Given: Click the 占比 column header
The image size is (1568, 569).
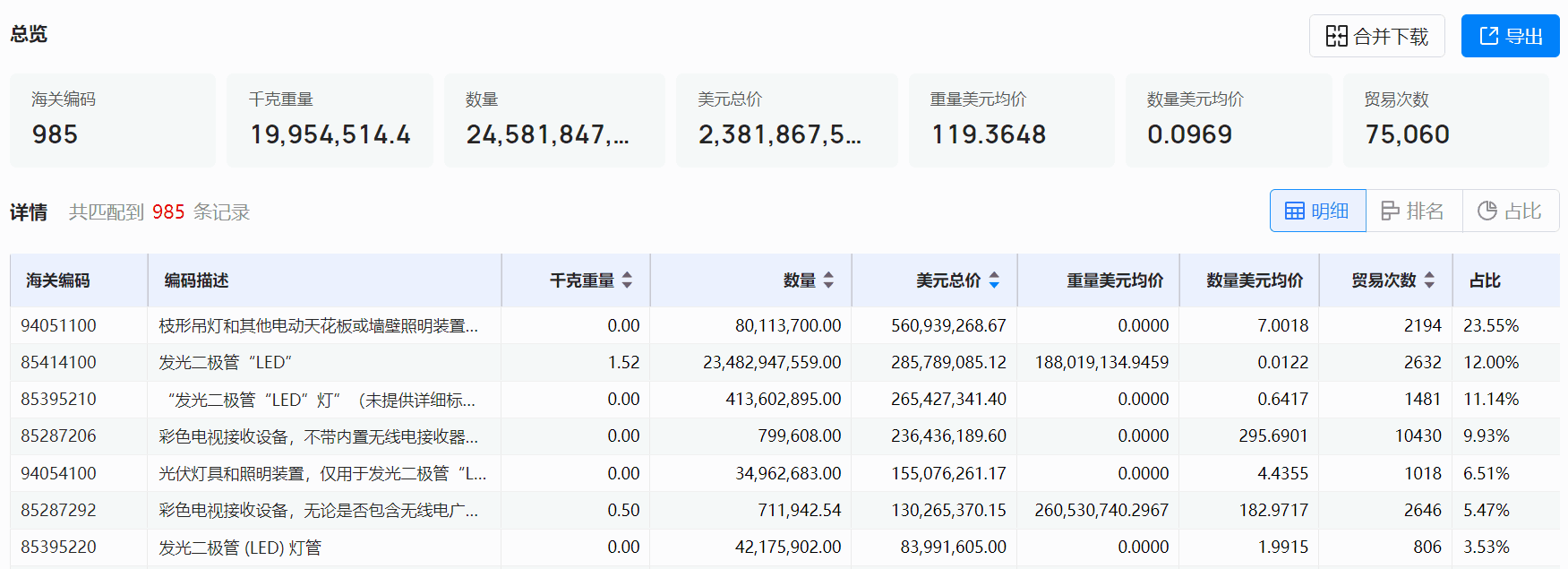Looking at the screenshot, I should point(1485,280).
